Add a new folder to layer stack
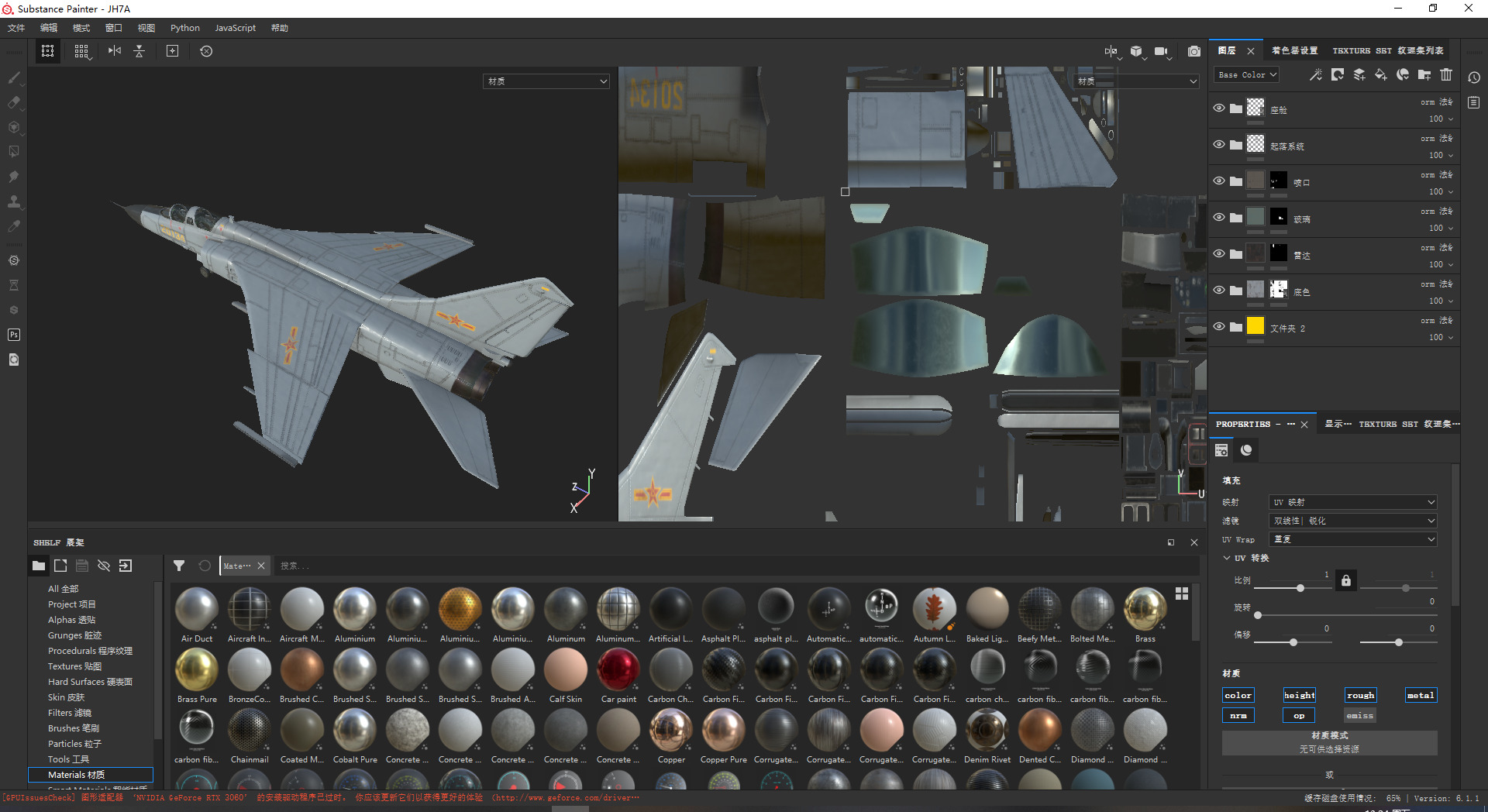 [1424, 75]
